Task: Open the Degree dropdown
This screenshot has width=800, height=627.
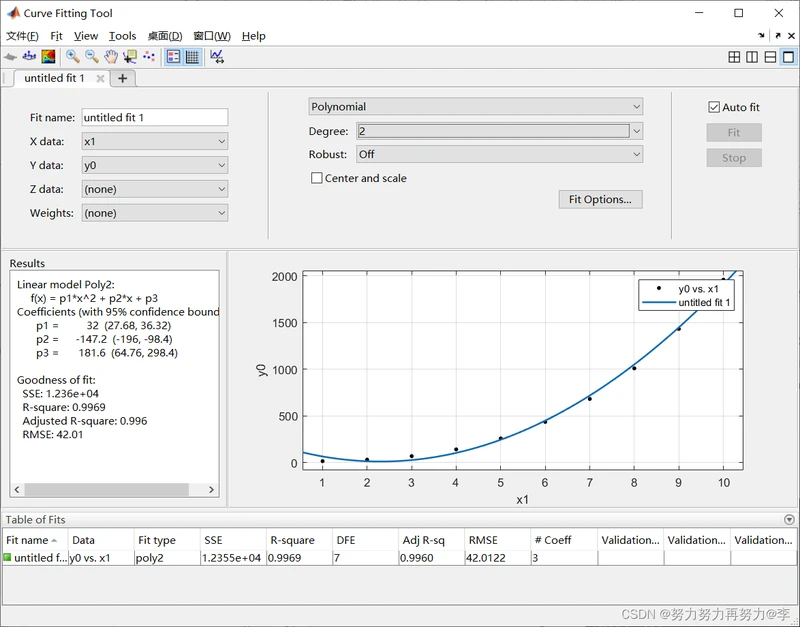Action: [499, 131]
